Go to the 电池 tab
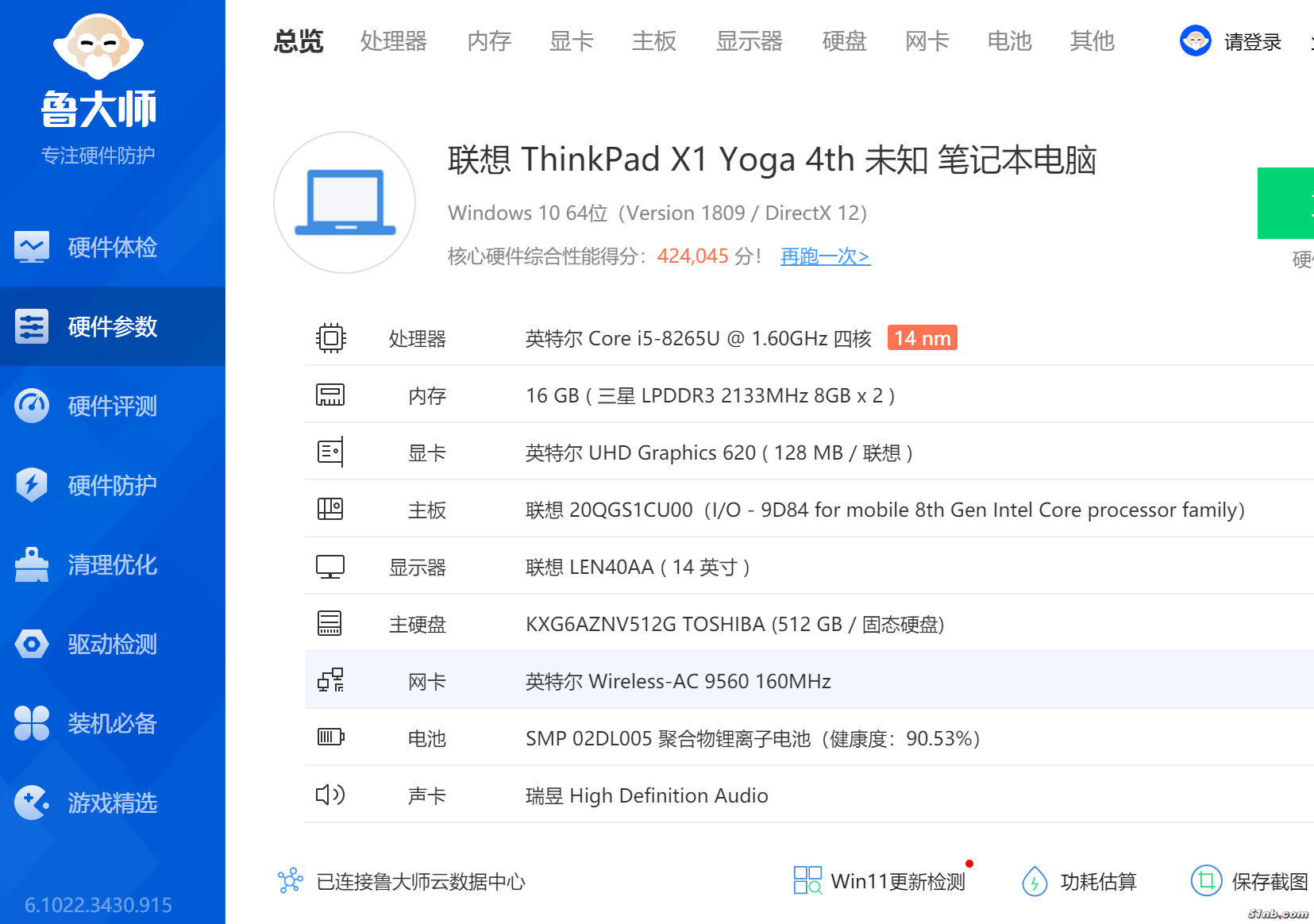Screen dimensions: 1314x924 [1009, 40]
